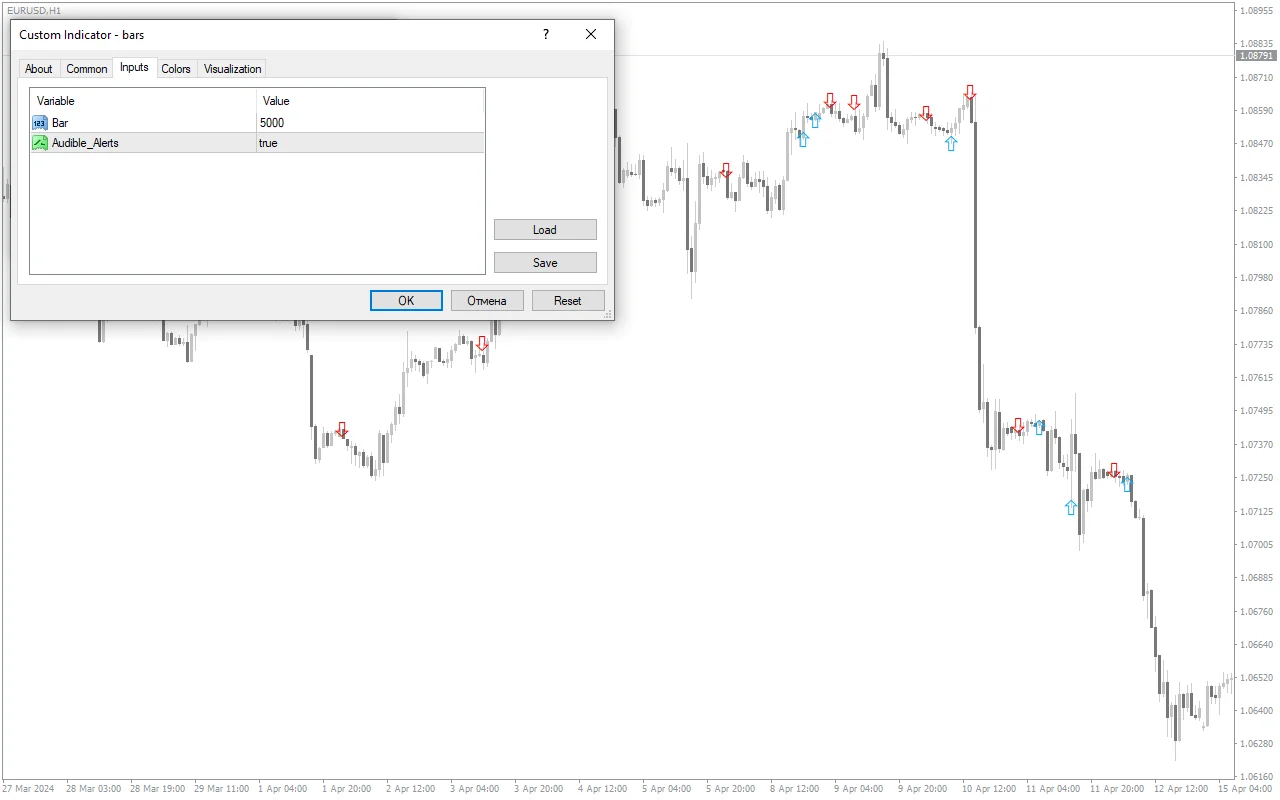The image size is (1280, 800).
Task: Click the green indicator icon beside Audible_Alerts
Action: [x=38, y=143]
